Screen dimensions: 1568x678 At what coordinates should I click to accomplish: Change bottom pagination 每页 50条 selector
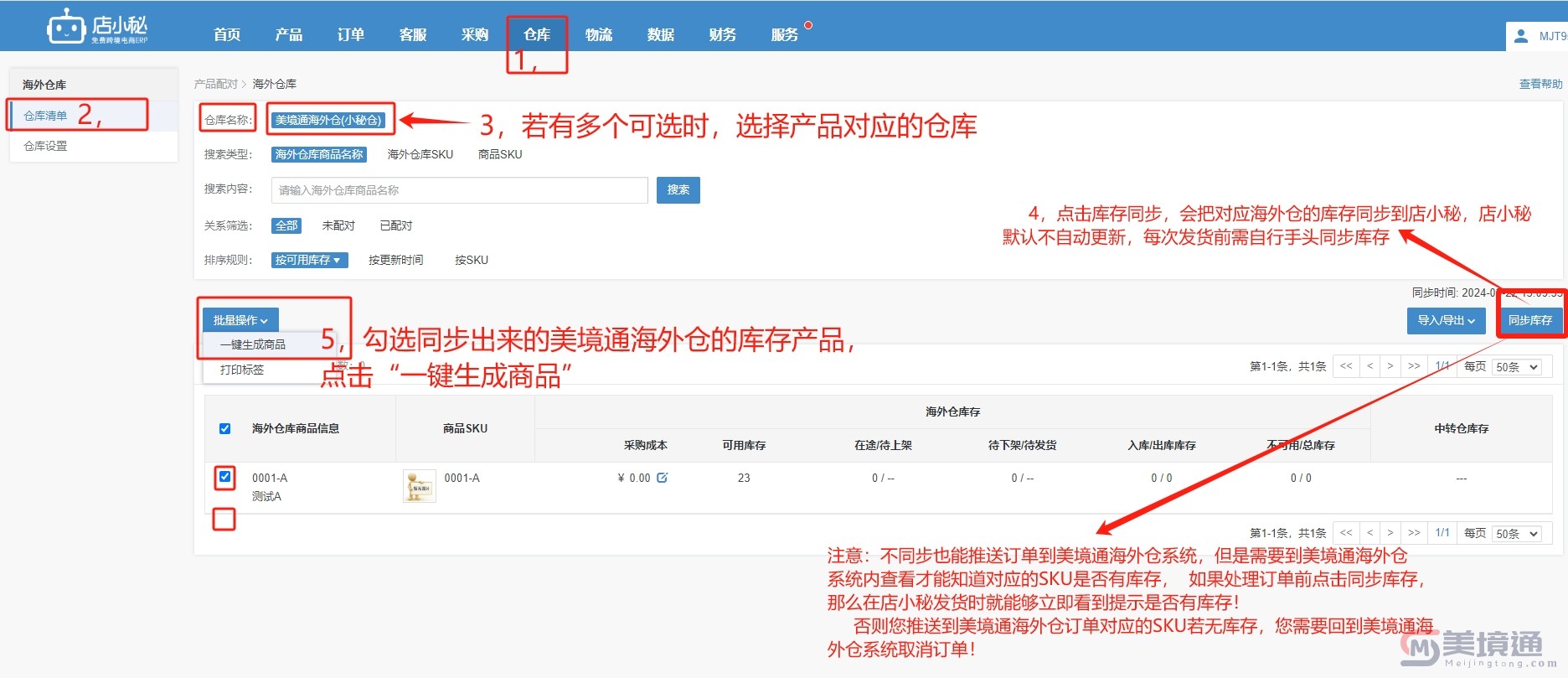coord(1517,534)
